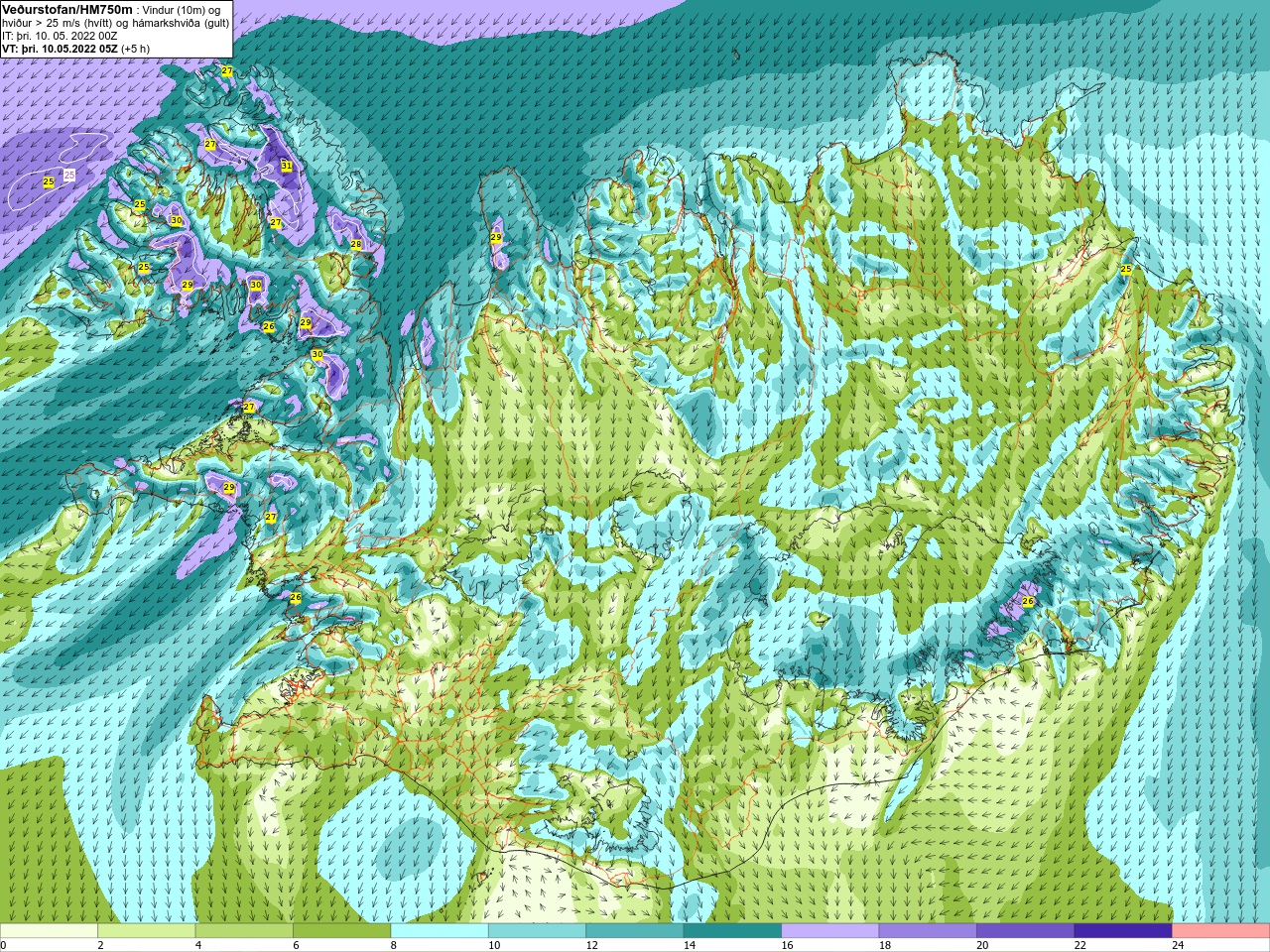Select the 'IT: þri. 10. 05. 2022 00Z' line

tap(60, 36)
